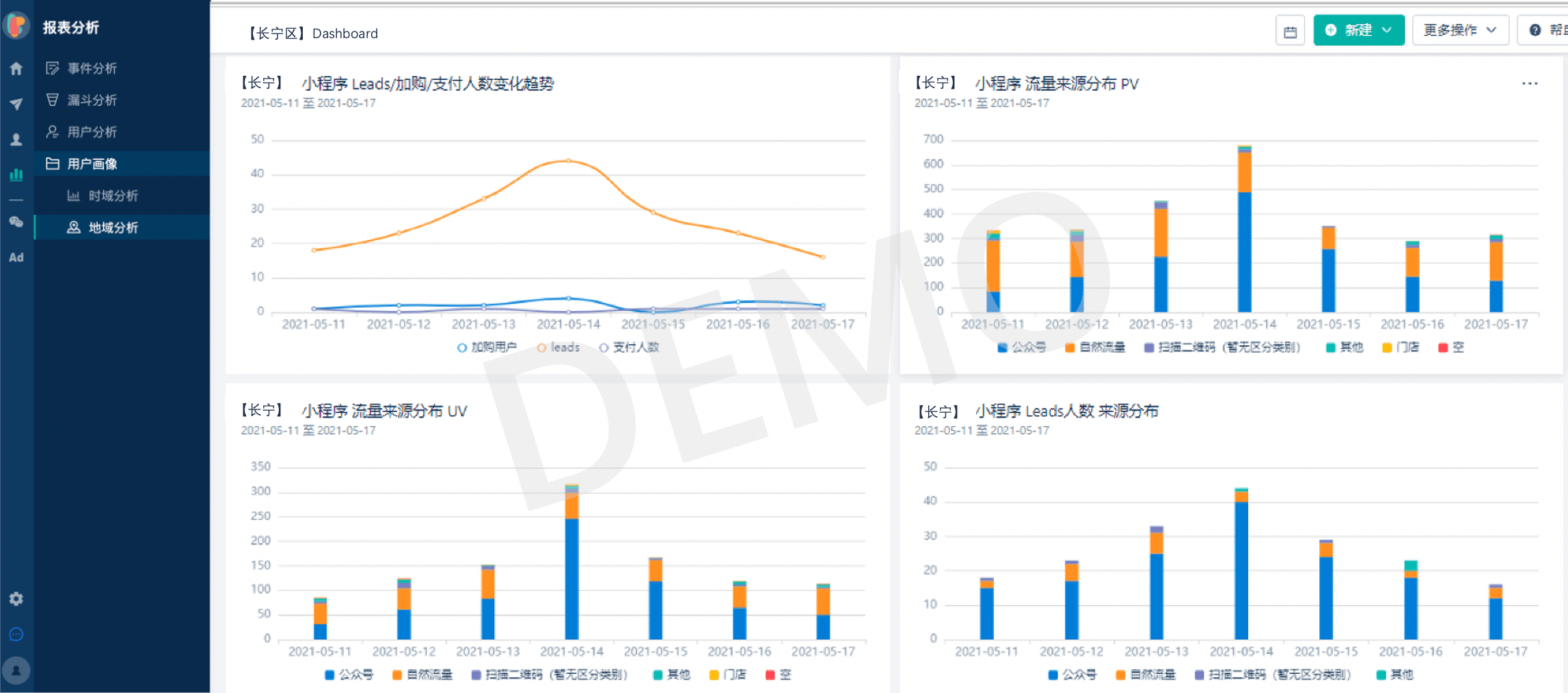The height and width of the screenshot is (693, 1568).
Task: Open settings gear in left rail
Action: 16,599
